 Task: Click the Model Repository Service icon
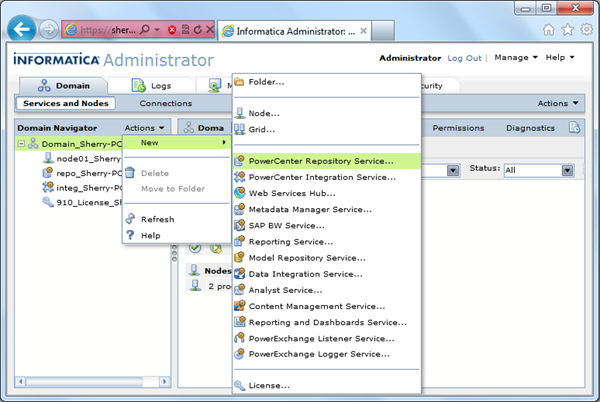pyautogui.click(x=240, y=257)
